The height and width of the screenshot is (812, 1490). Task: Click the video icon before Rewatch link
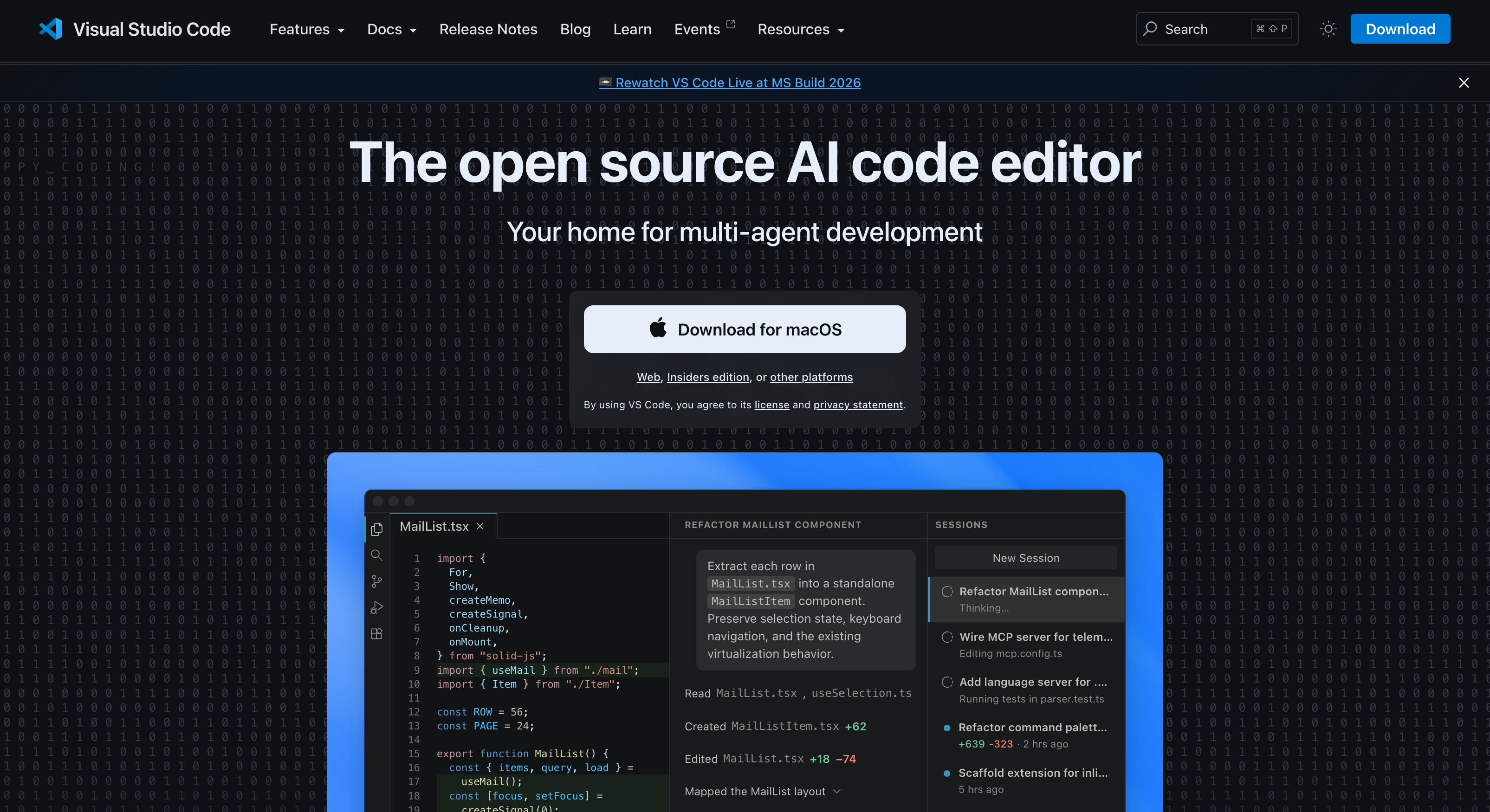click(x=606, y=82)
